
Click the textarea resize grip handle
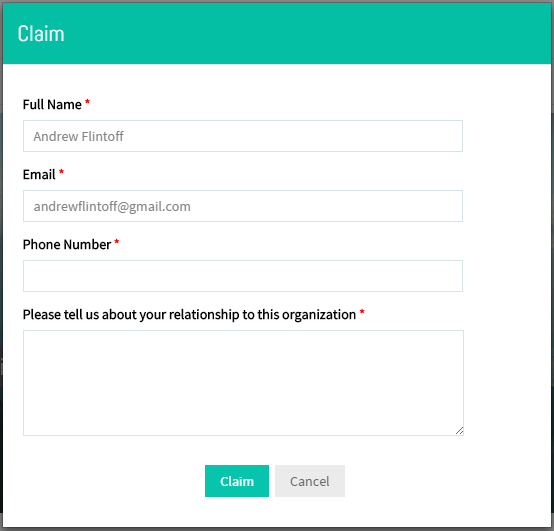click(459, 431)
